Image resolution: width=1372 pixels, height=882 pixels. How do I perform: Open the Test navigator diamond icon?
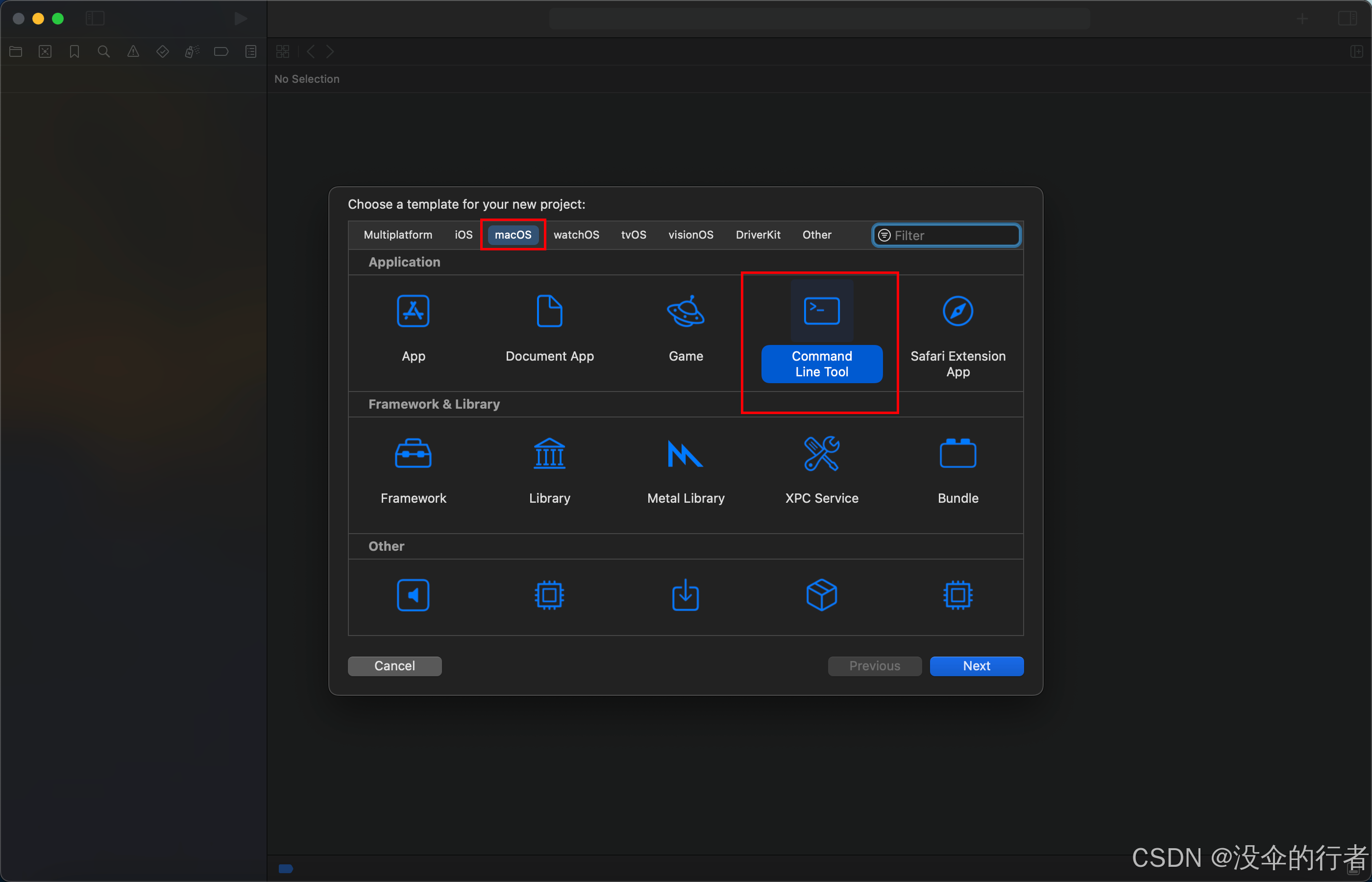click(x=163, y=51)
